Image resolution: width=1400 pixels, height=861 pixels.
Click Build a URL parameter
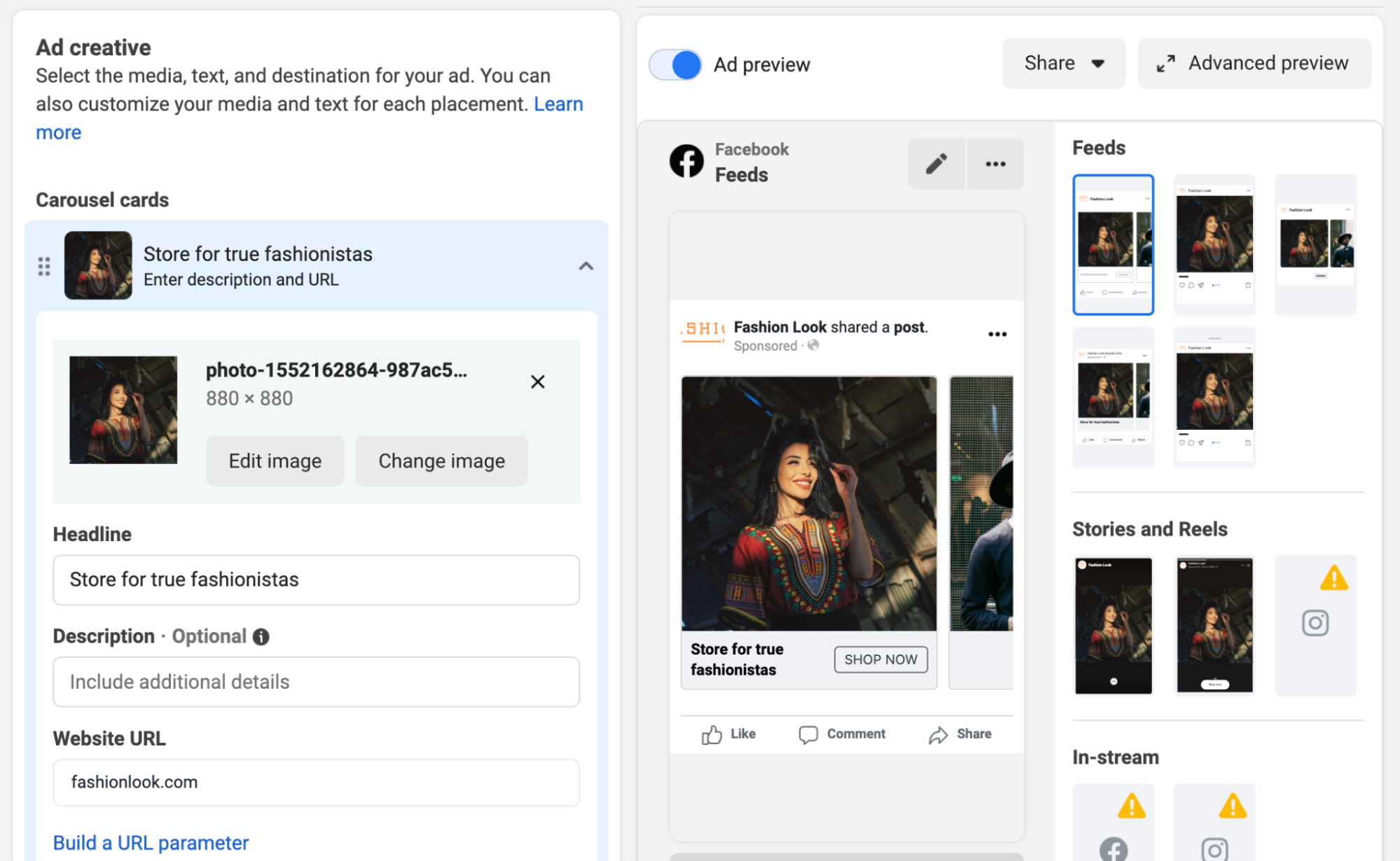pos(151,842)
